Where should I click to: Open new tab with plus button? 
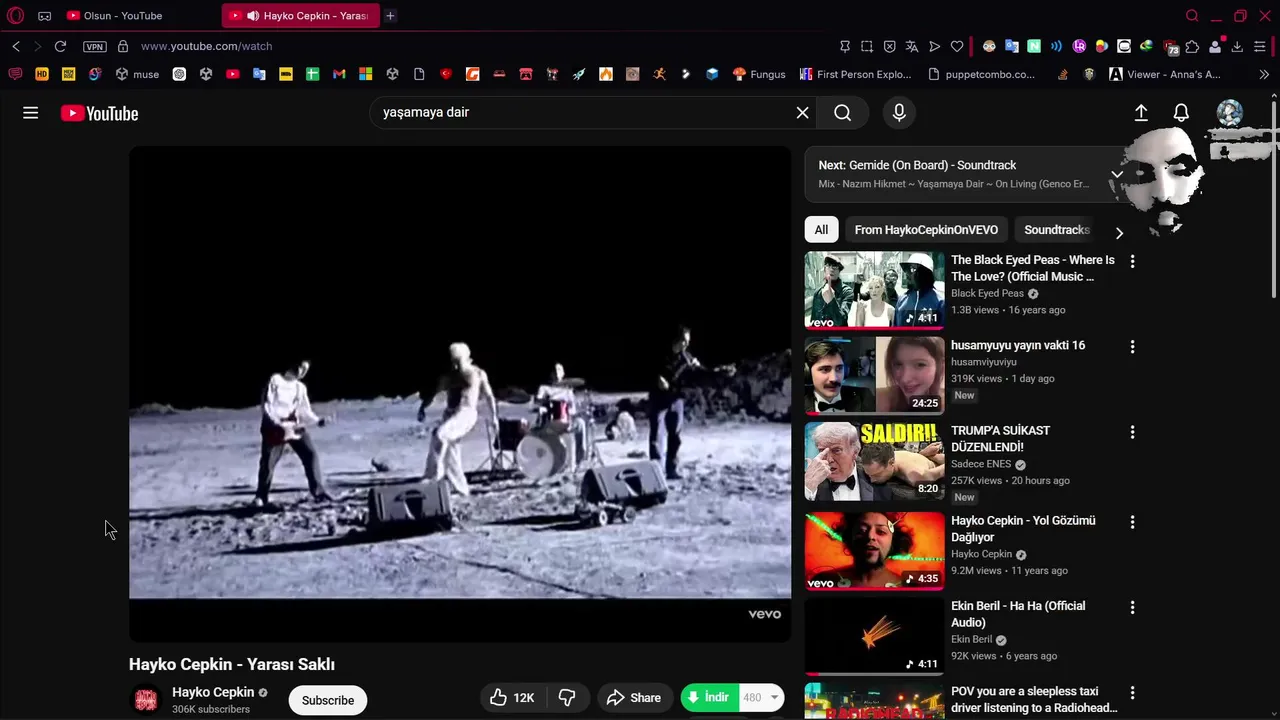coord(390,15)
